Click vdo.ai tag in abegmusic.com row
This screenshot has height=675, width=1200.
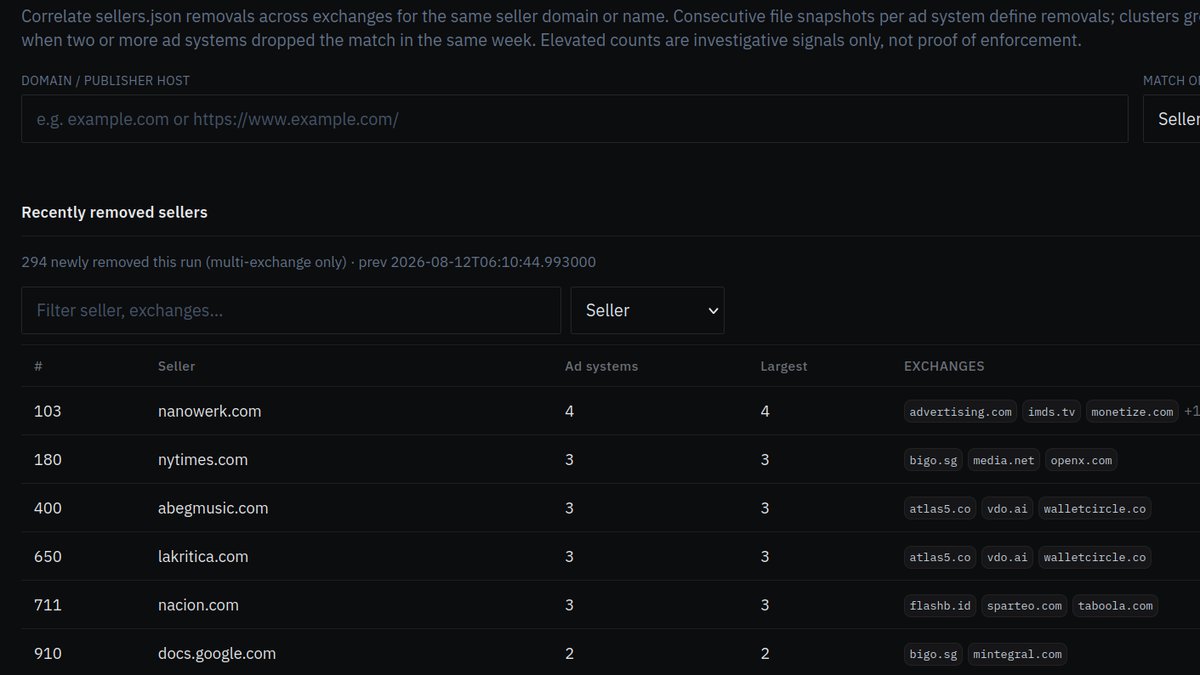1007,508
